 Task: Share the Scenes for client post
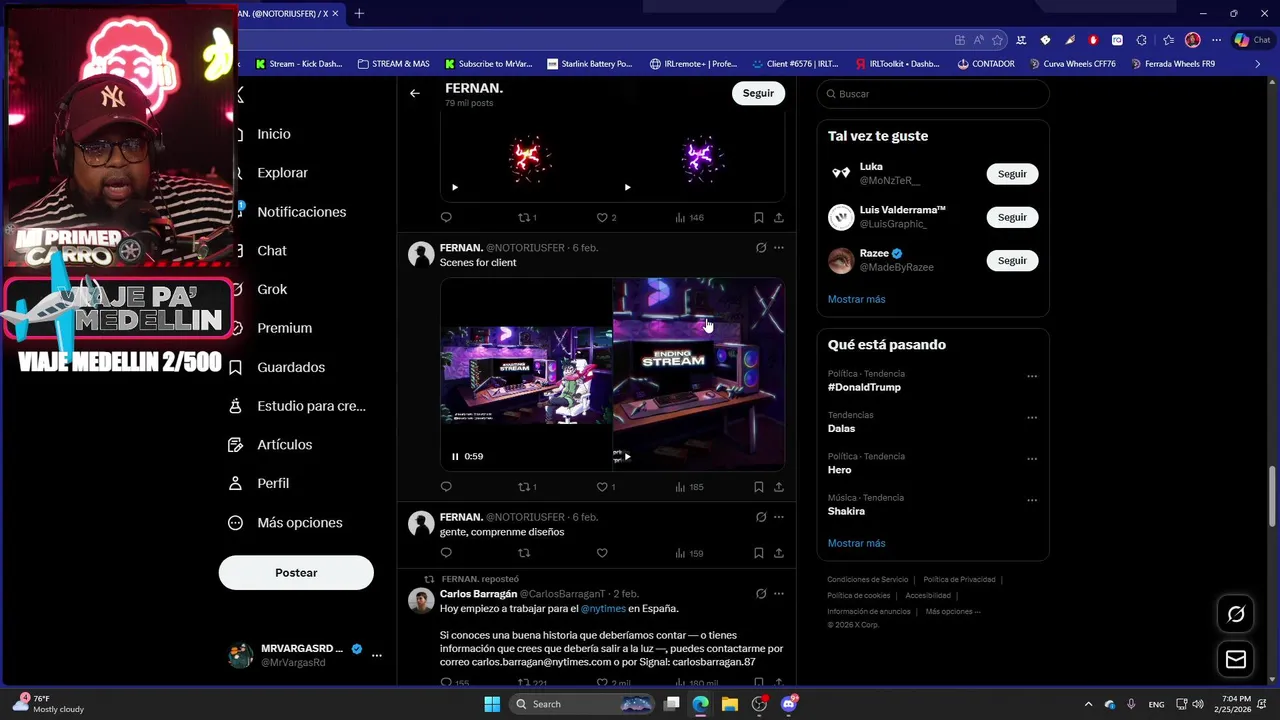(x=779, y=487)
